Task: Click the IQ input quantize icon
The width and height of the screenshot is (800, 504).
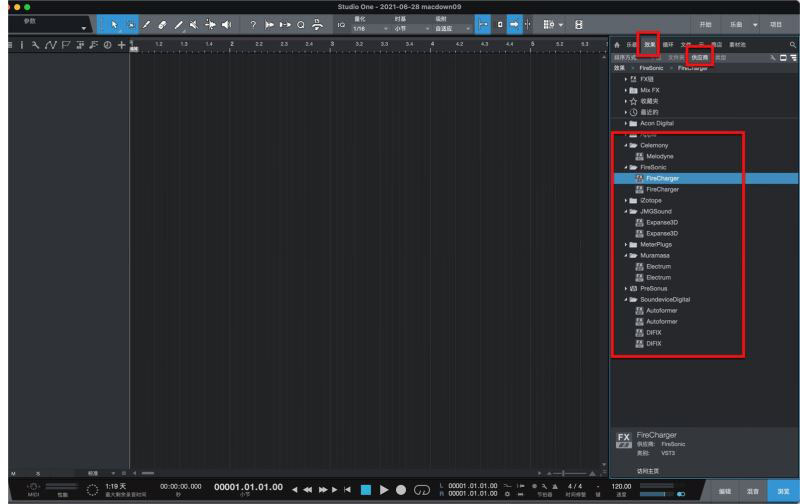Action: [341, 24]
